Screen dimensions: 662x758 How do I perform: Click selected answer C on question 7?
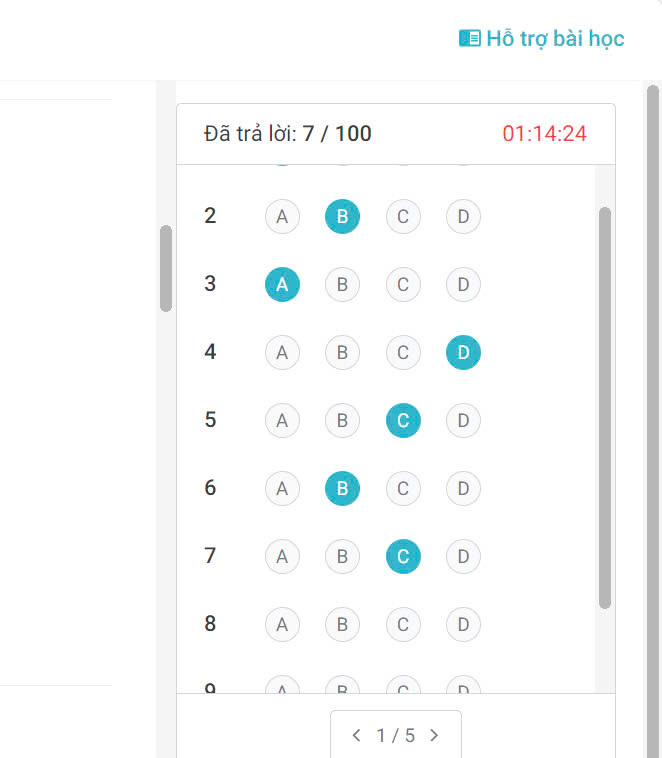[x=403, y=556]
